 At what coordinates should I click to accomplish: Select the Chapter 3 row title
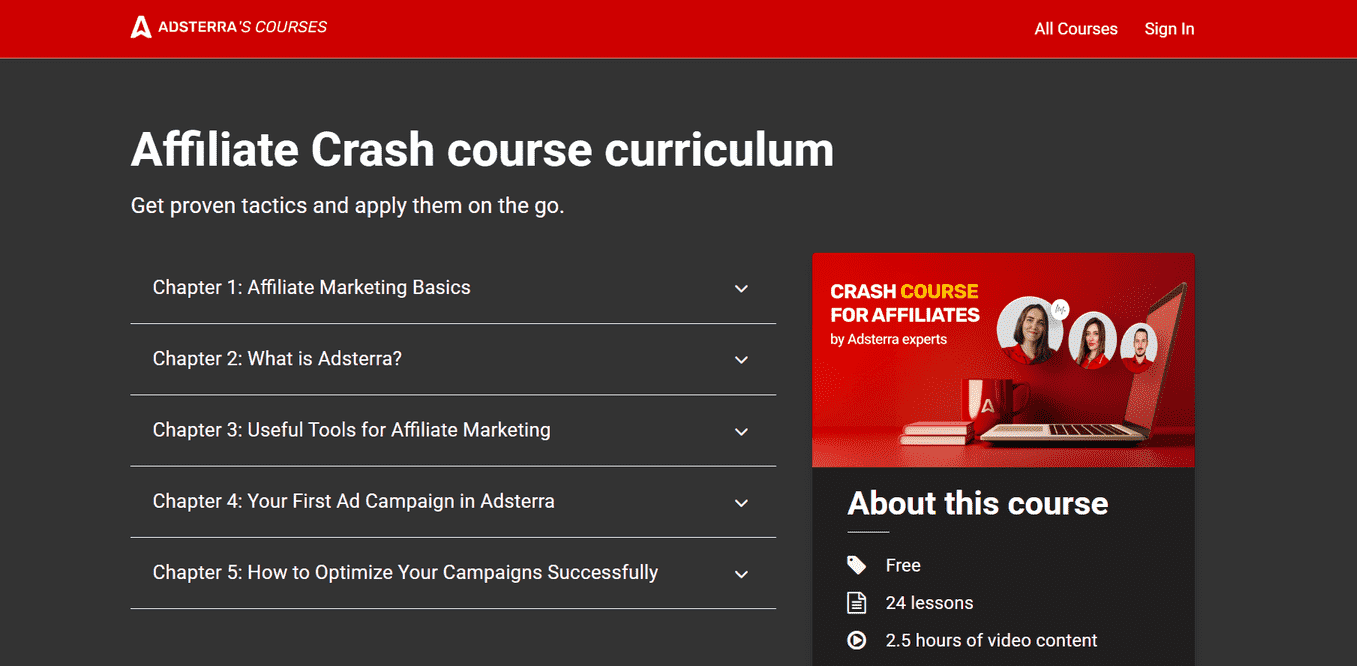tap(351, 430)
